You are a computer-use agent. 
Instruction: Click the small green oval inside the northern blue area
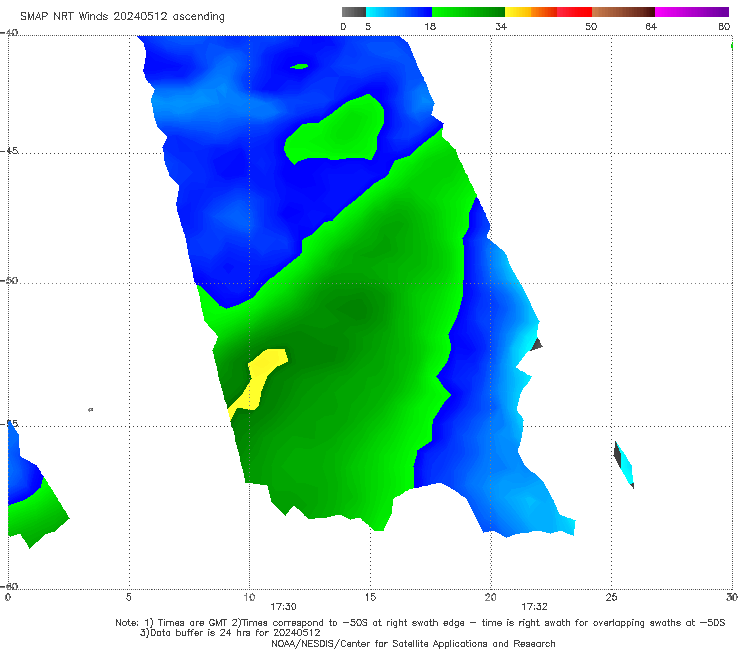[299, 66]
